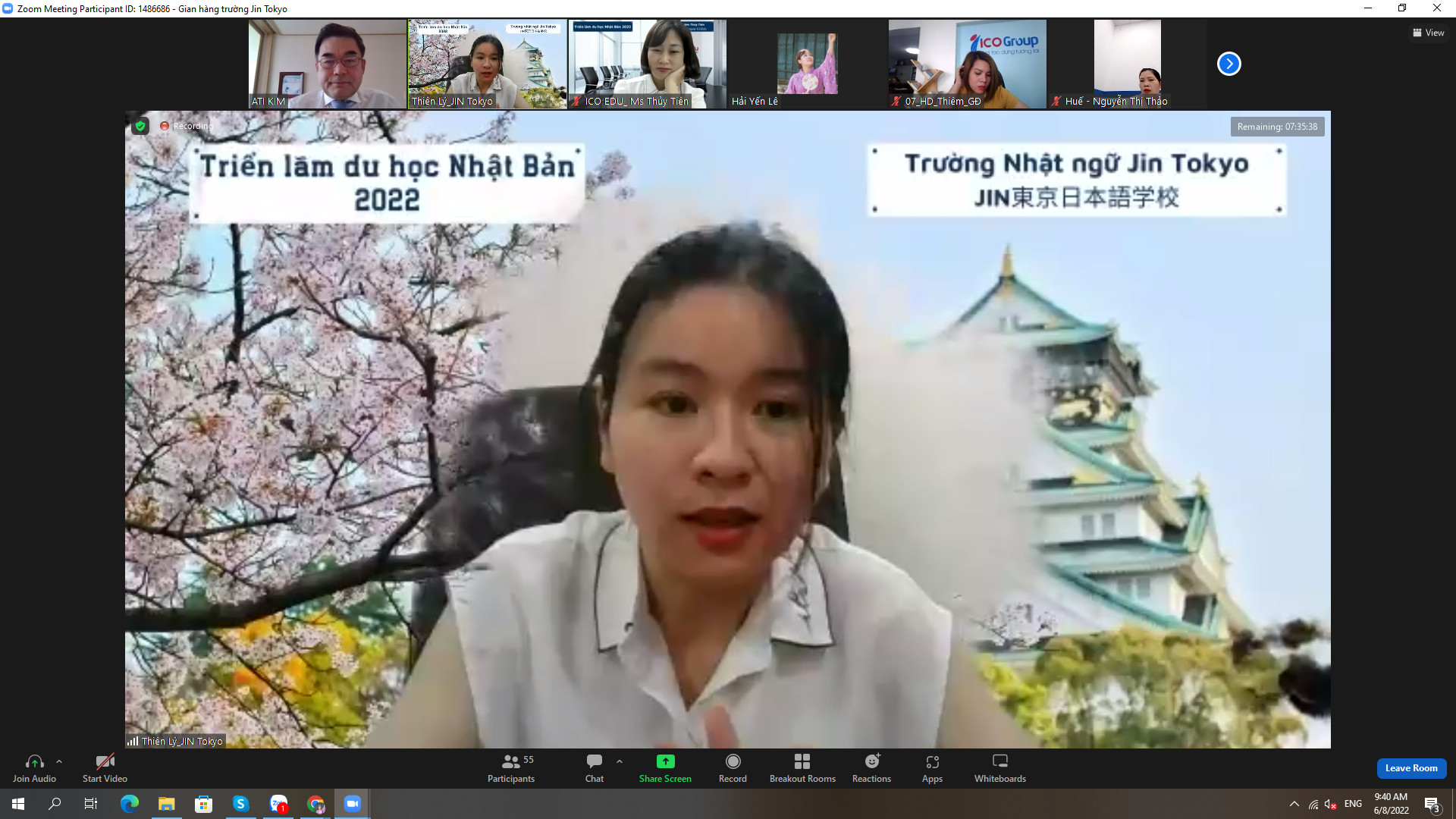The width and height of the screenshot is (1456, 819).
Task: Switch to Zoom taskbar icon
Action: [x=353, y=804]
